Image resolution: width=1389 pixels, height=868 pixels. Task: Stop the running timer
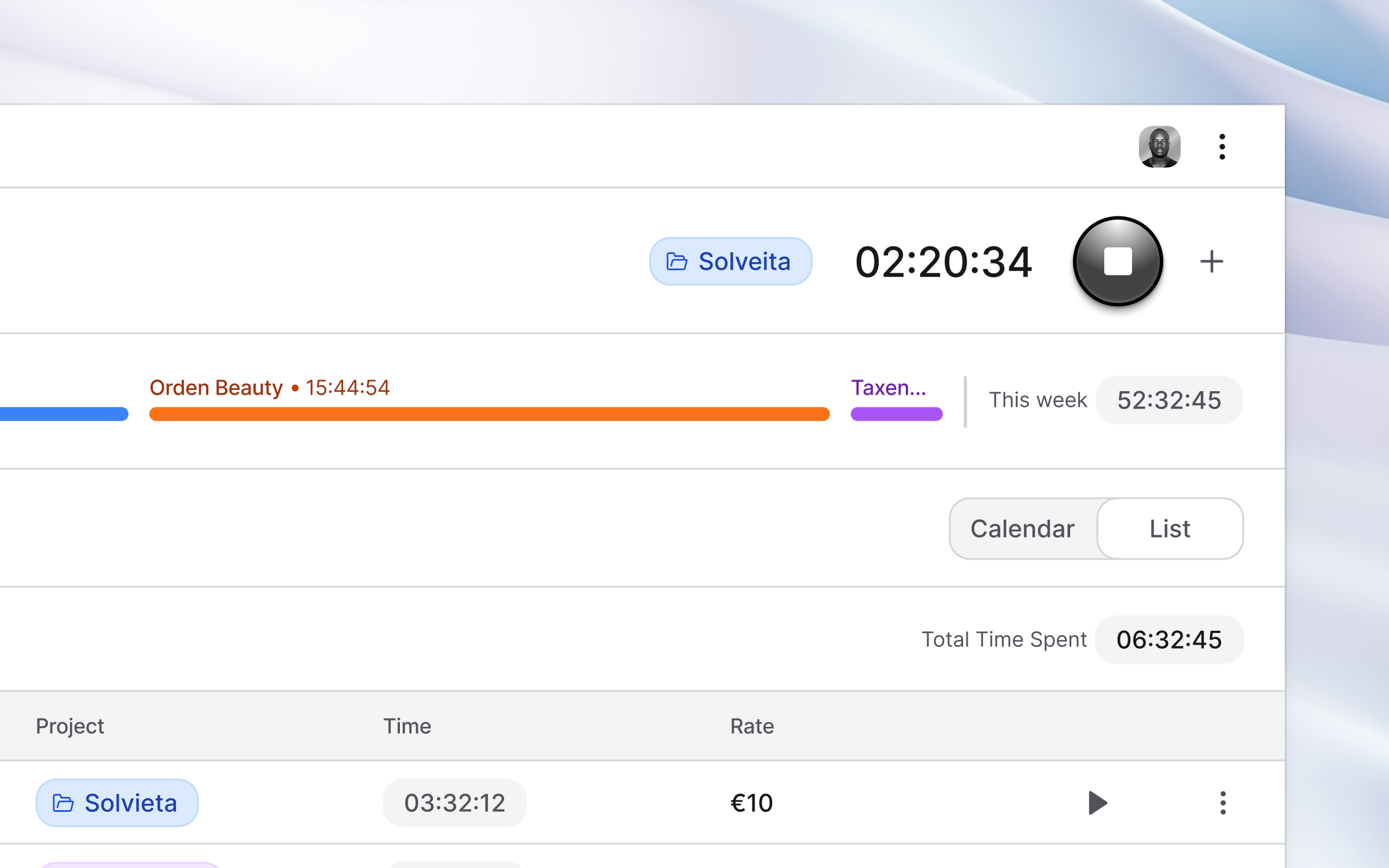(1118, 262)
